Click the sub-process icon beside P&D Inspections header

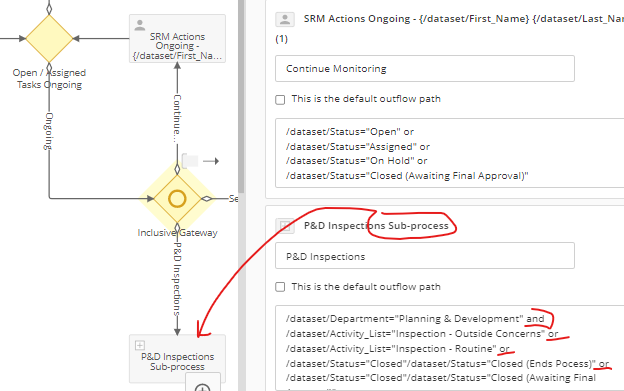(x=285, y=226)
